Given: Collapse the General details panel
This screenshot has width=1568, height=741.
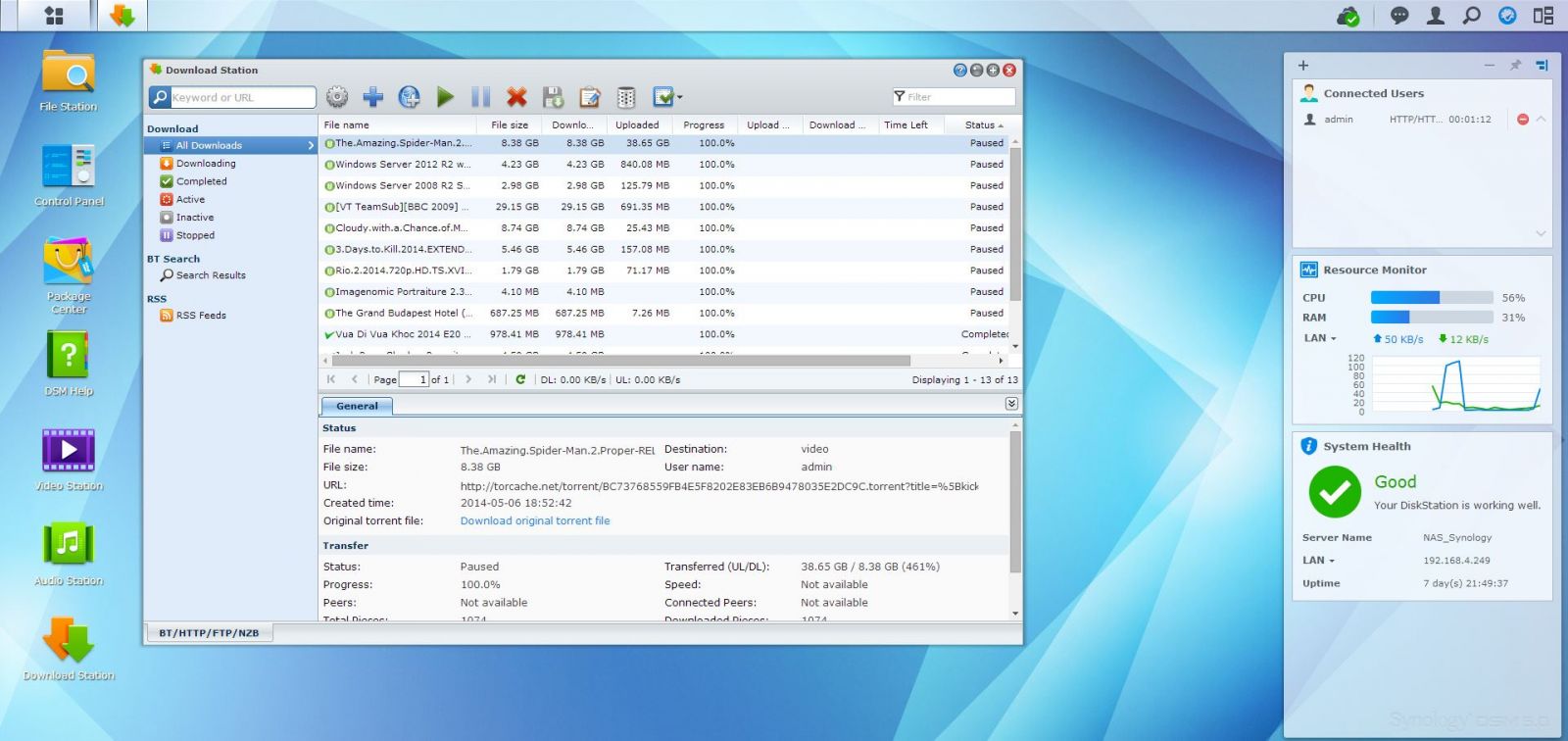Looking at the screenshot, I should [x=1011, y=404].
